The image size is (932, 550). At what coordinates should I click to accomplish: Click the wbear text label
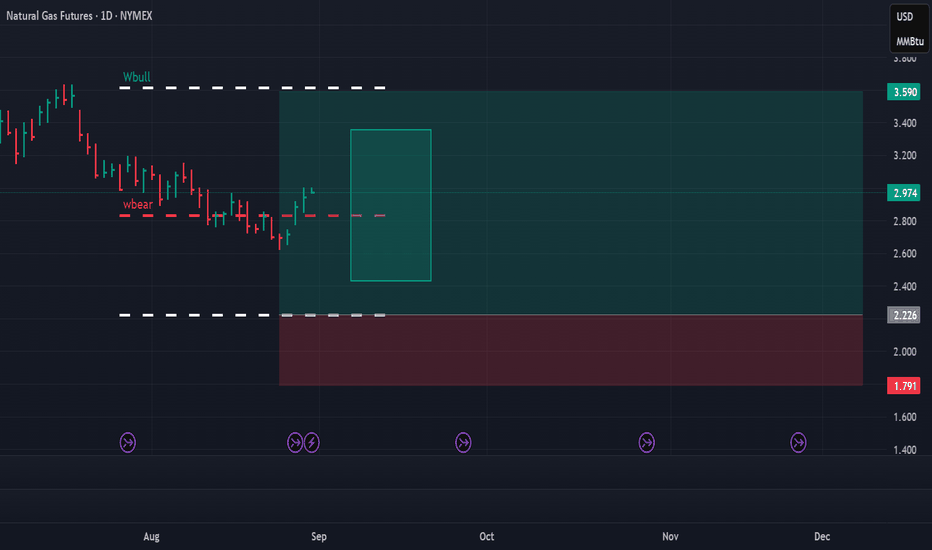pyautogui.click(x=137, y=205)
